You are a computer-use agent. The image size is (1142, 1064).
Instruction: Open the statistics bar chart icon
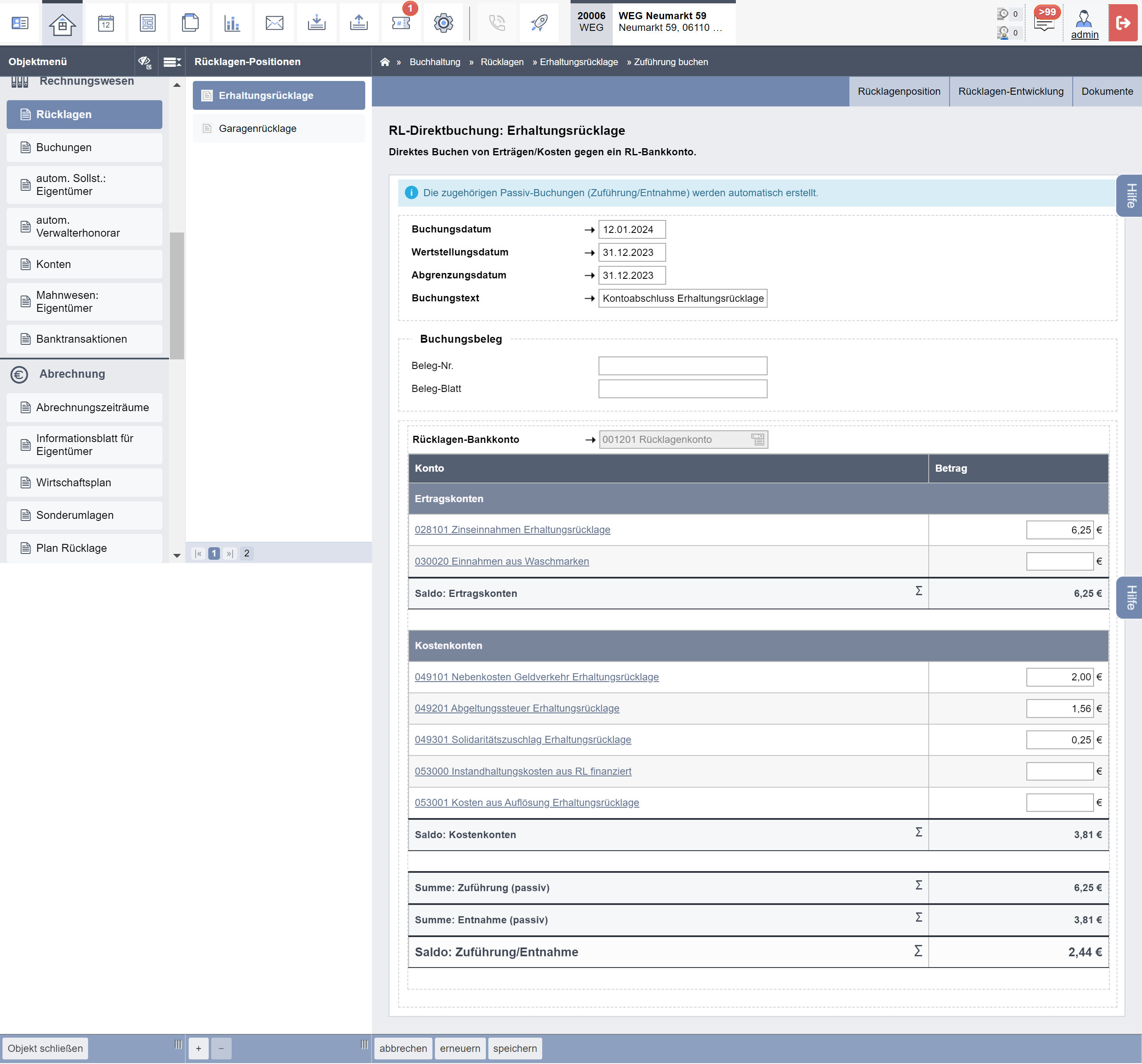232,23
